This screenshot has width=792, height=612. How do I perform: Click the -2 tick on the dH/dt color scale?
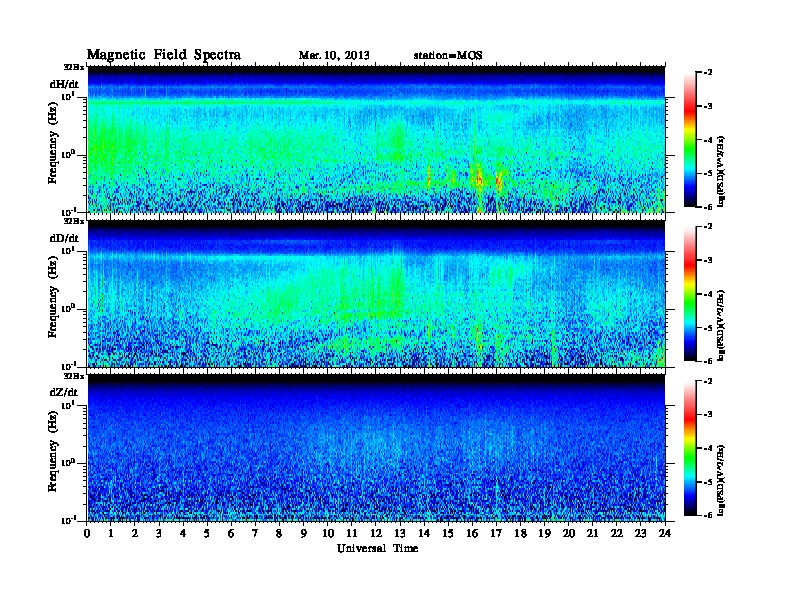point(708,73)
